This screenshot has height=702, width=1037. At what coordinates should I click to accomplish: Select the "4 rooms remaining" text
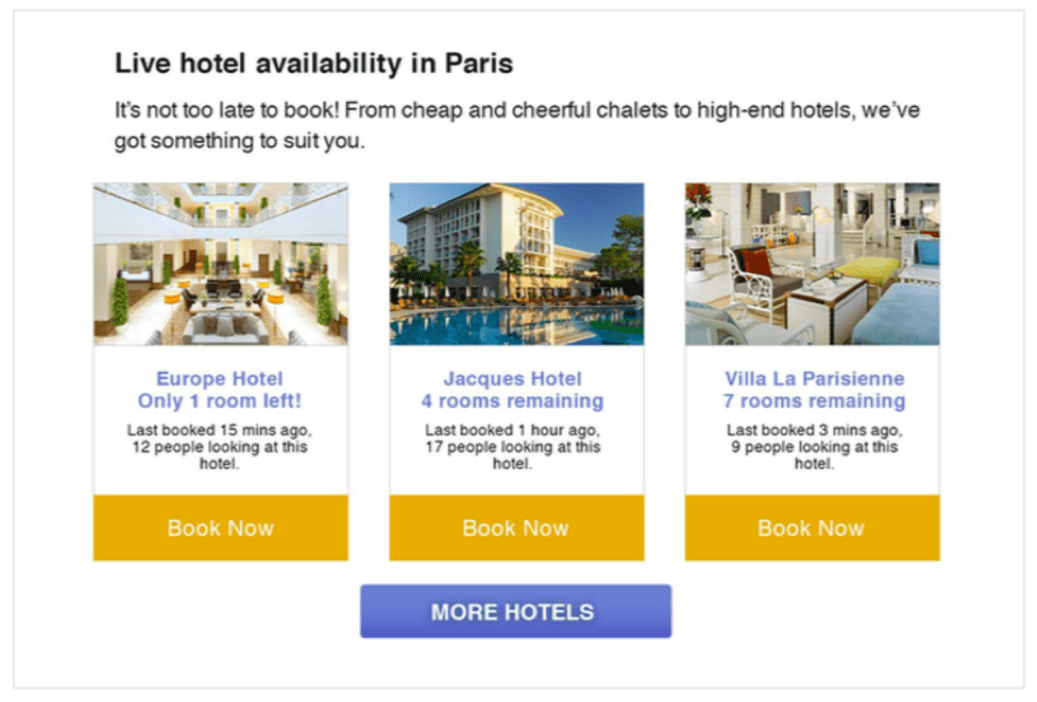(512, 402)
